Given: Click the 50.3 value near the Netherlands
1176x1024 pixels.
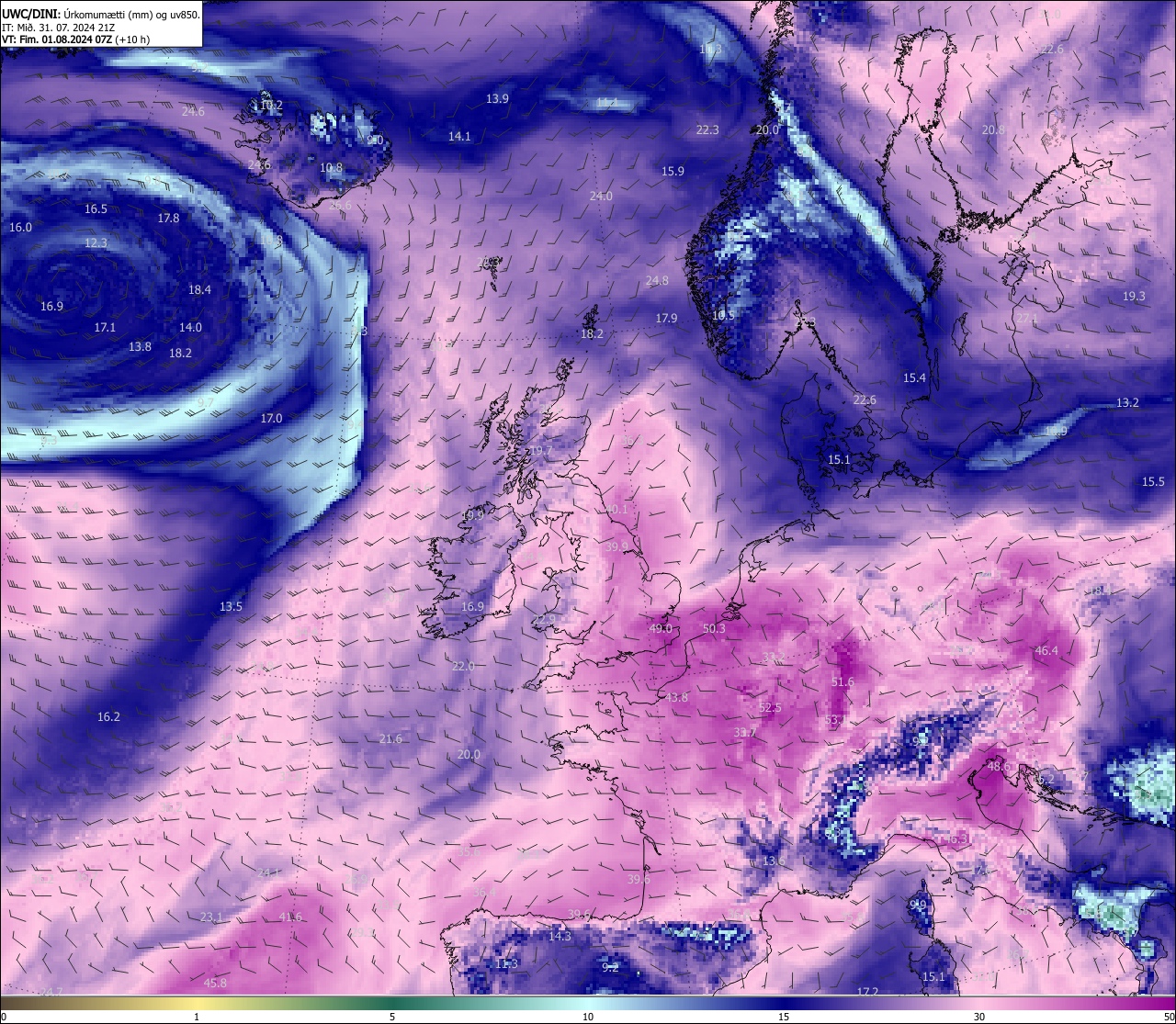Looking at the screenshot, I should 714,629.
